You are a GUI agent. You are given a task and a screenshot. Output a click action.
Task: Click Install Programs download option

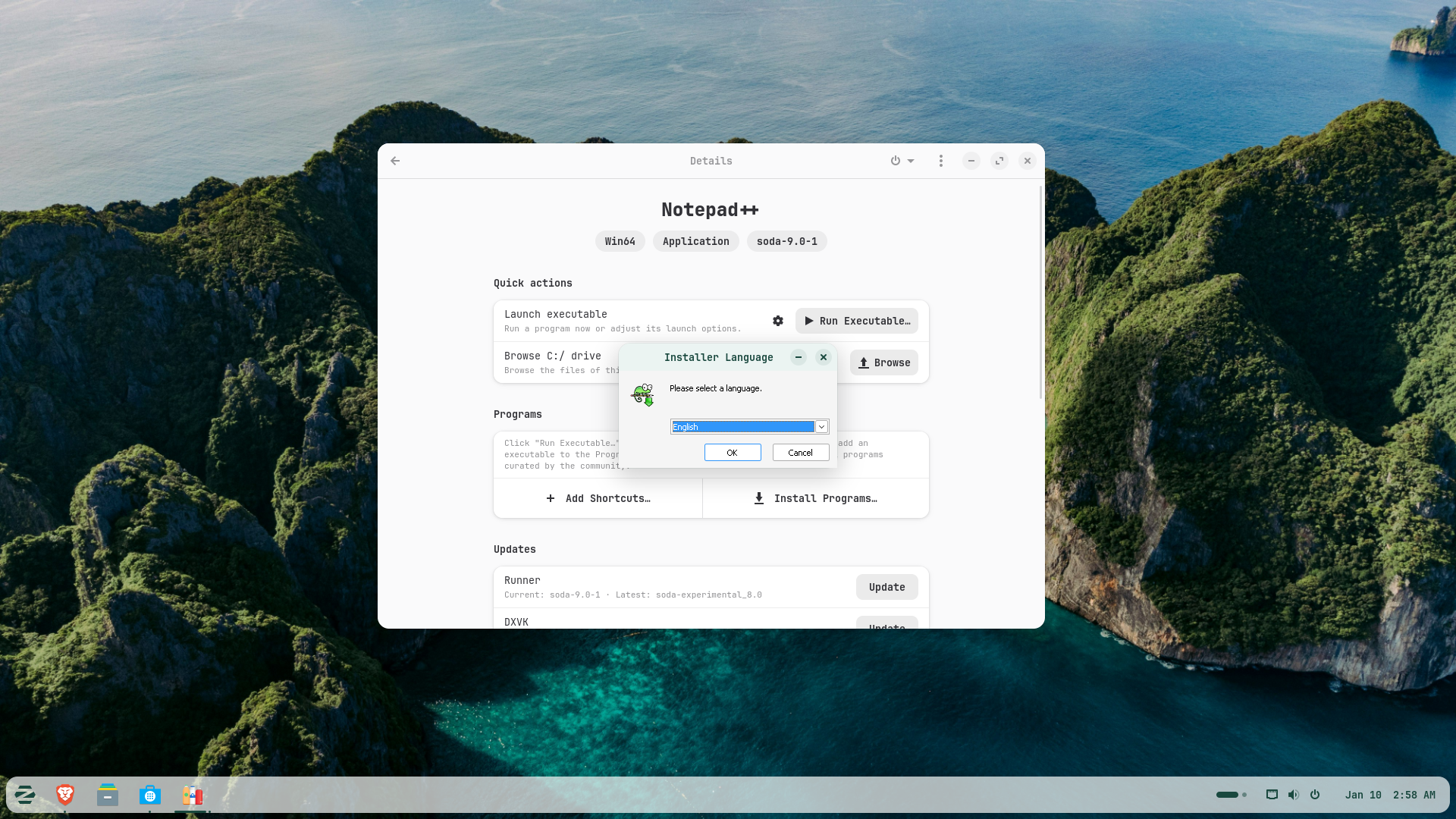[815, 498]
